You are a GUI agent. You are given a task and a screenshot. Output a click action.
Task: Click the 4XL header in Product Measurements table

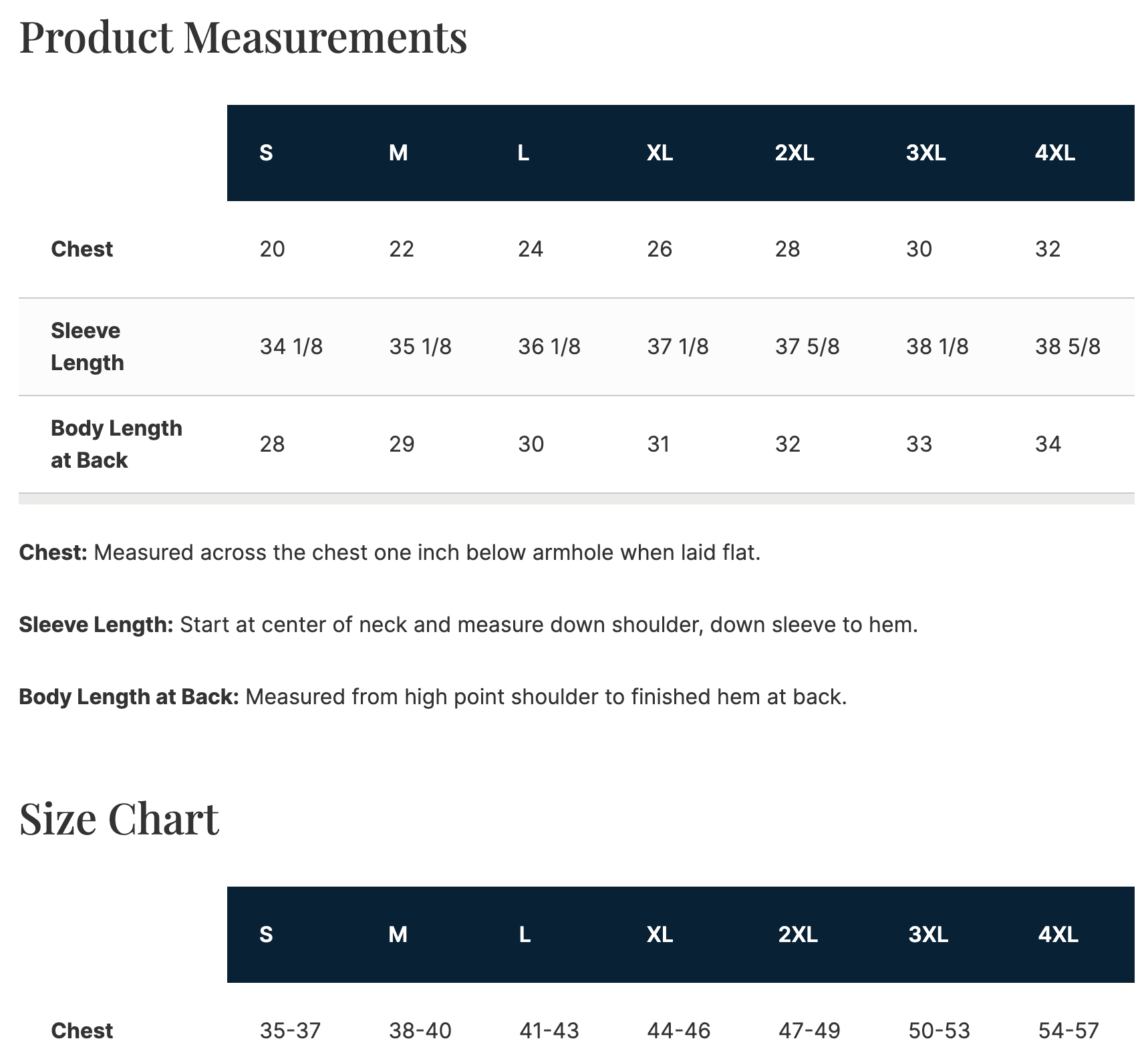[x=1055, y=153]
